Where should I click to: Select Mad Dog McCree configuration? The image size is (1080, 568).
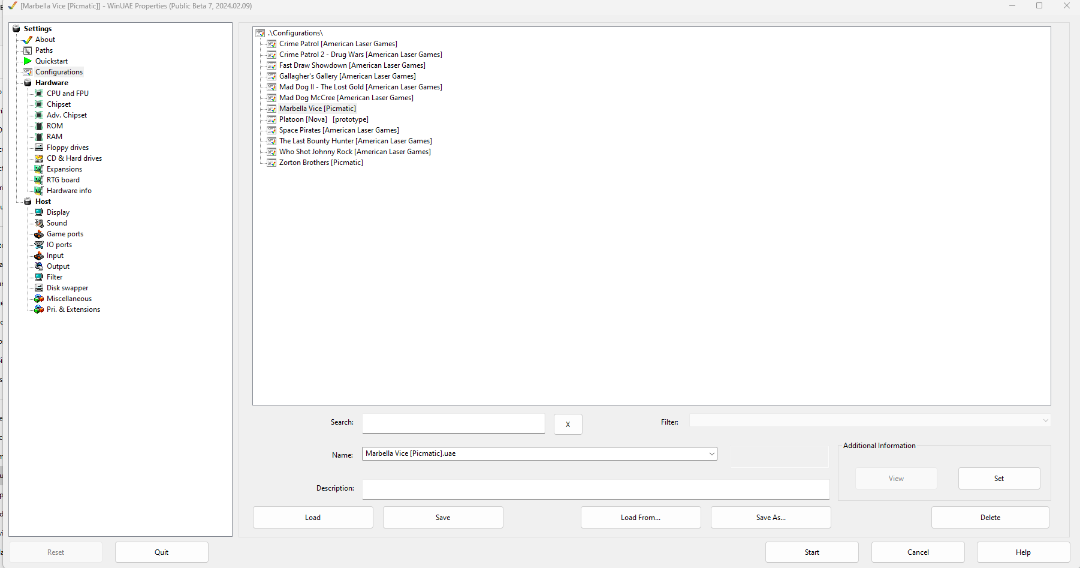click(346, 98)
